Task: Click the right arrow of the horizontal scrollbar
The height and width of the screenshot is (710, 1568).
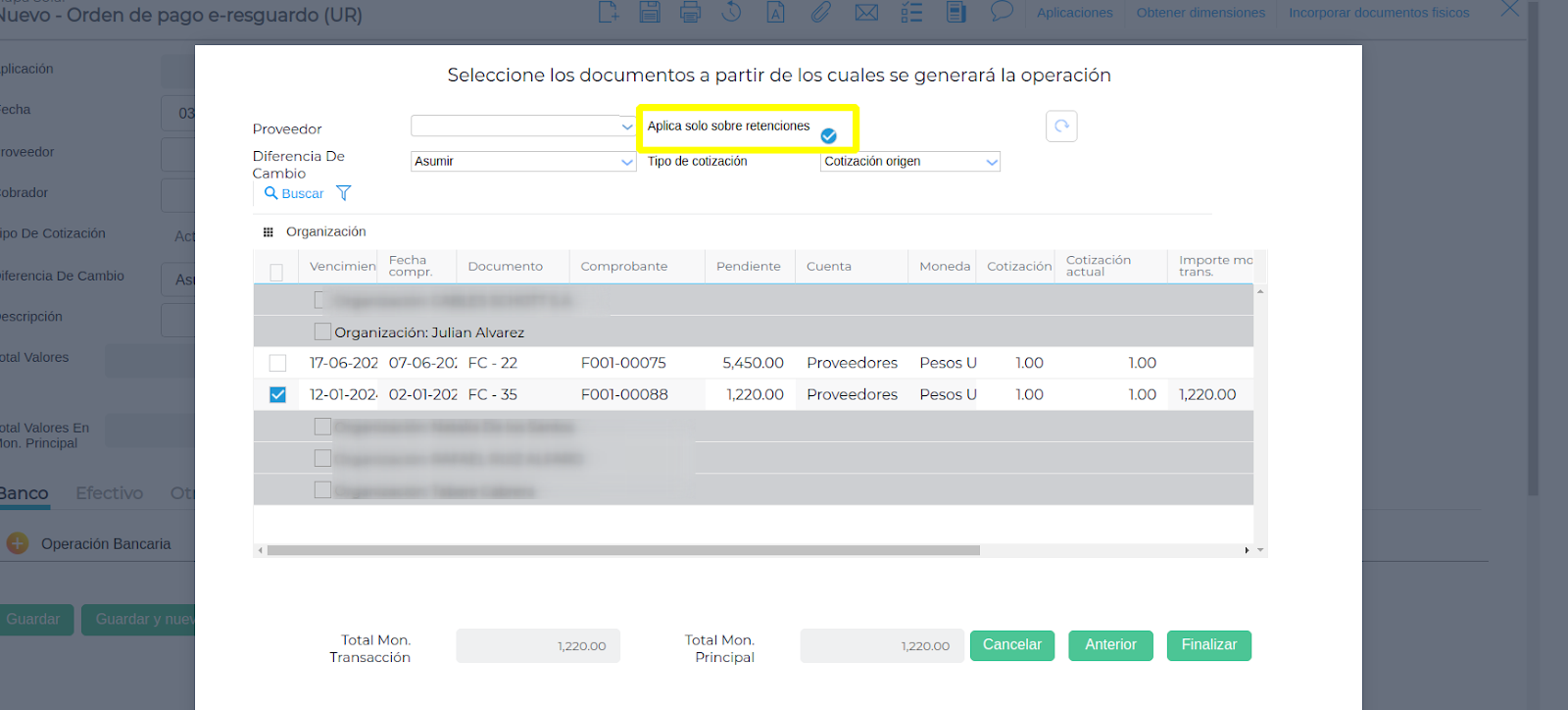Action: point(1247,550)
